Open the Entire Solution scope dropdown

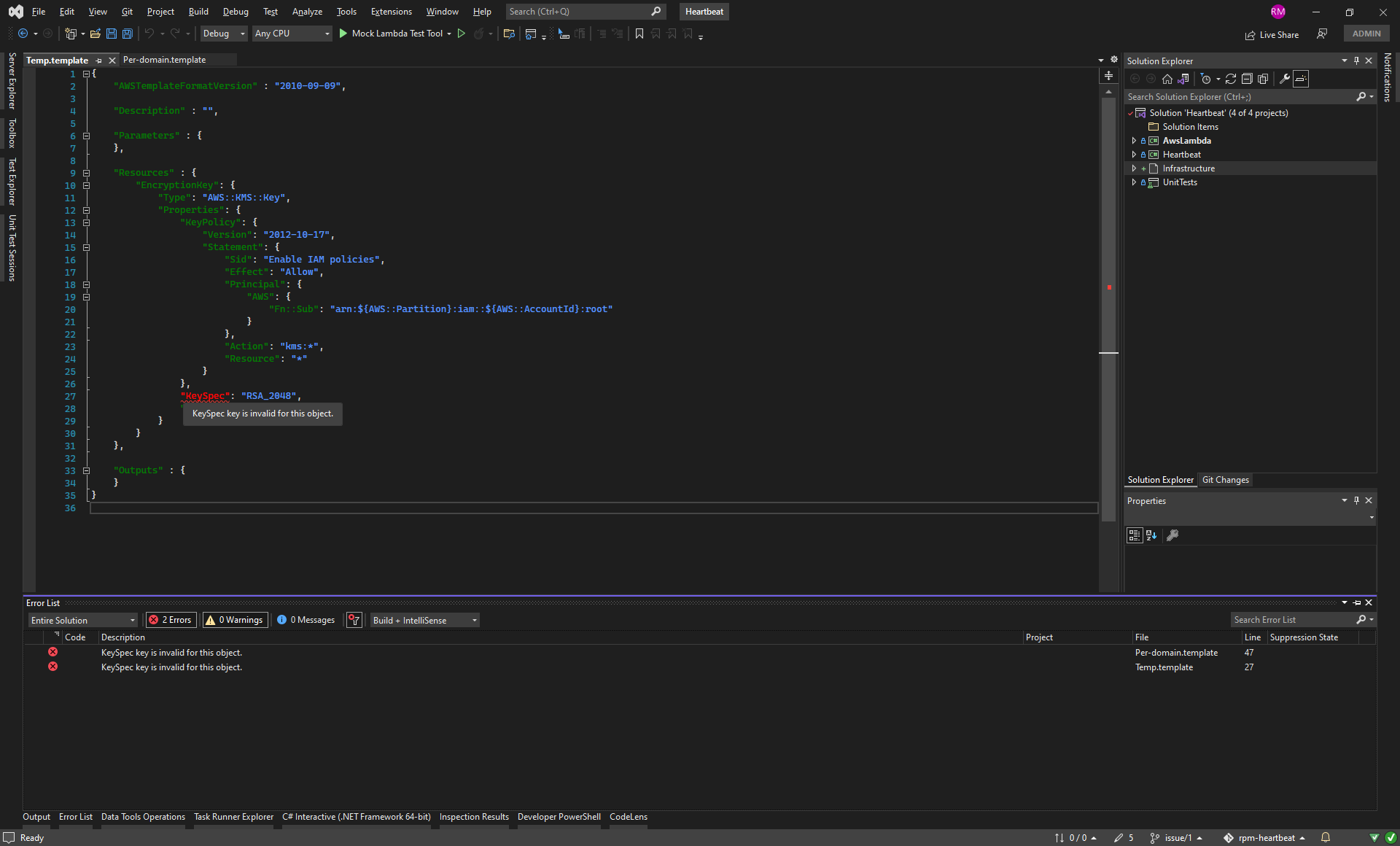tap(83, 620)
